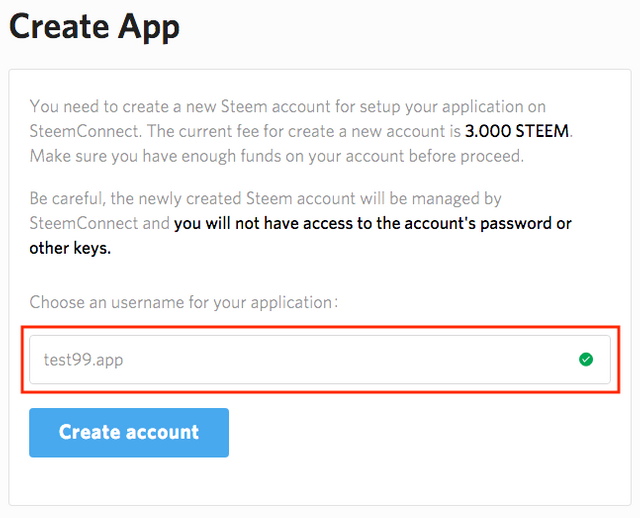Place cursor on the test99.app text

(x=83, y=360)
